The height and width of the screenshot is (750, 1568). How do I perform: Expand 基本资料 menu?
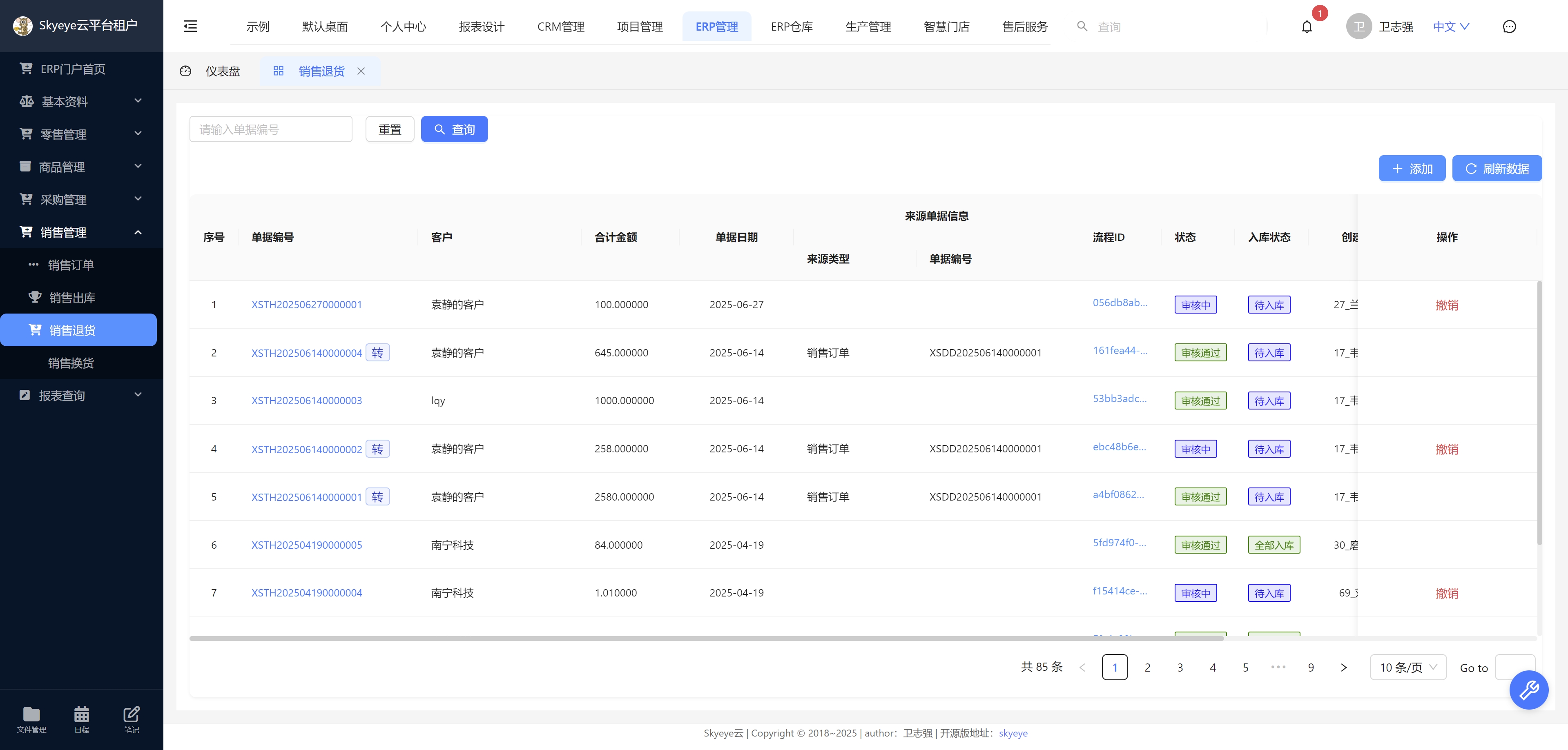coord(82,101)
